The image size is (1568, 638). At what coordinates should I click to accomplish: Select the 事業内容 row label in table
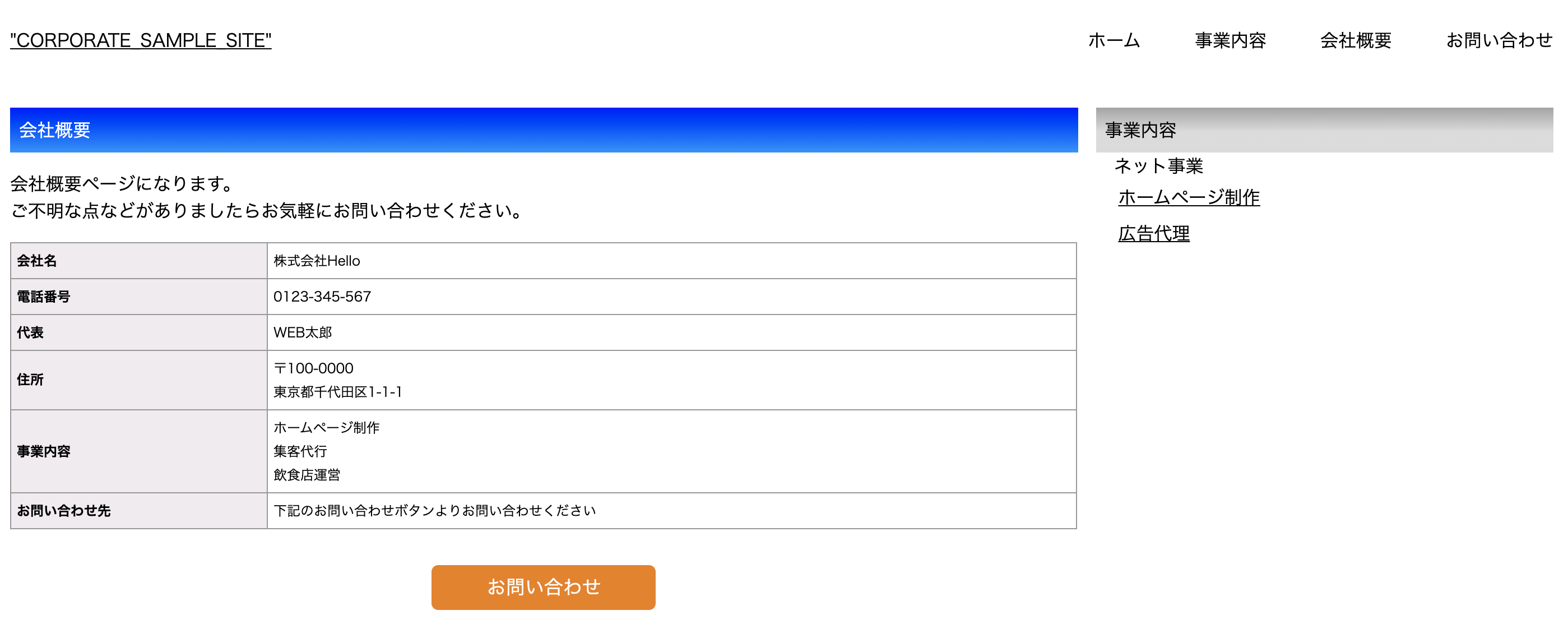click(43, 451)
